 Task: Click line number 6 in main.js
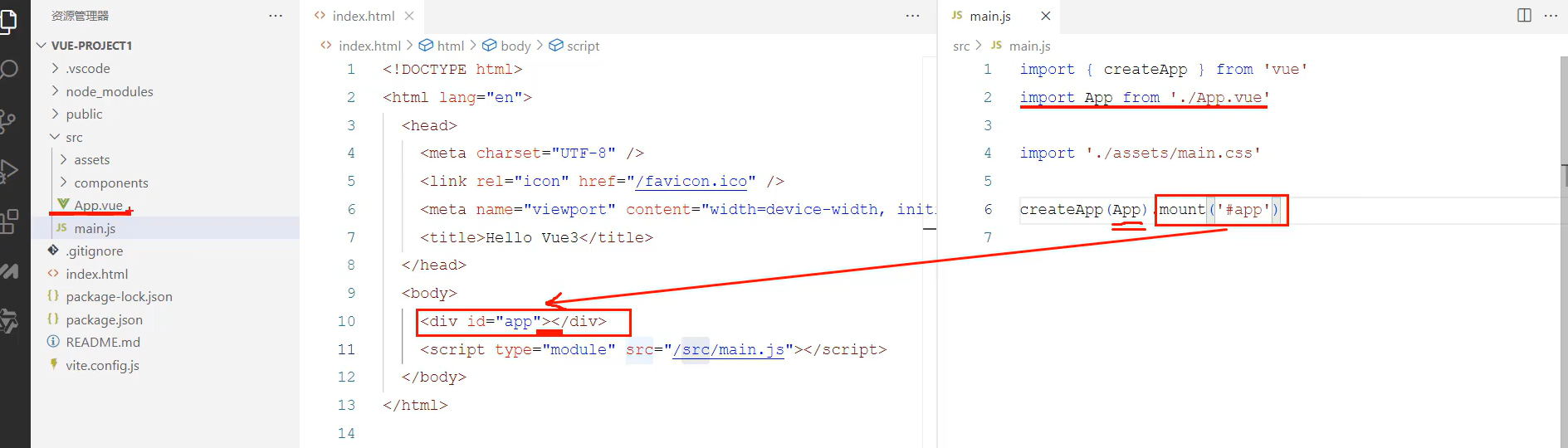pyautogui.click(x=988, y=209)
